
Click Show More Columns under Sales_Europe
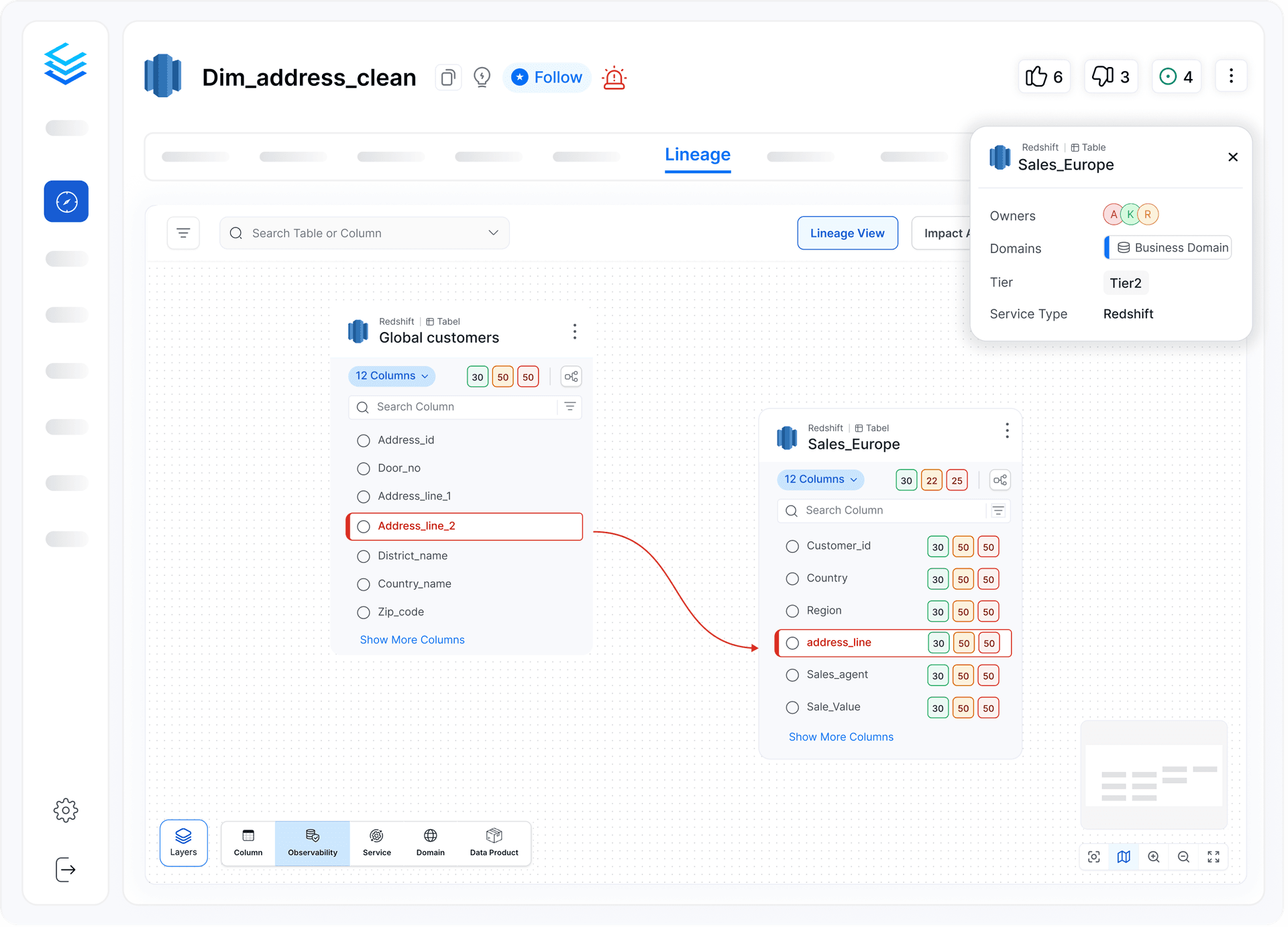841,737
